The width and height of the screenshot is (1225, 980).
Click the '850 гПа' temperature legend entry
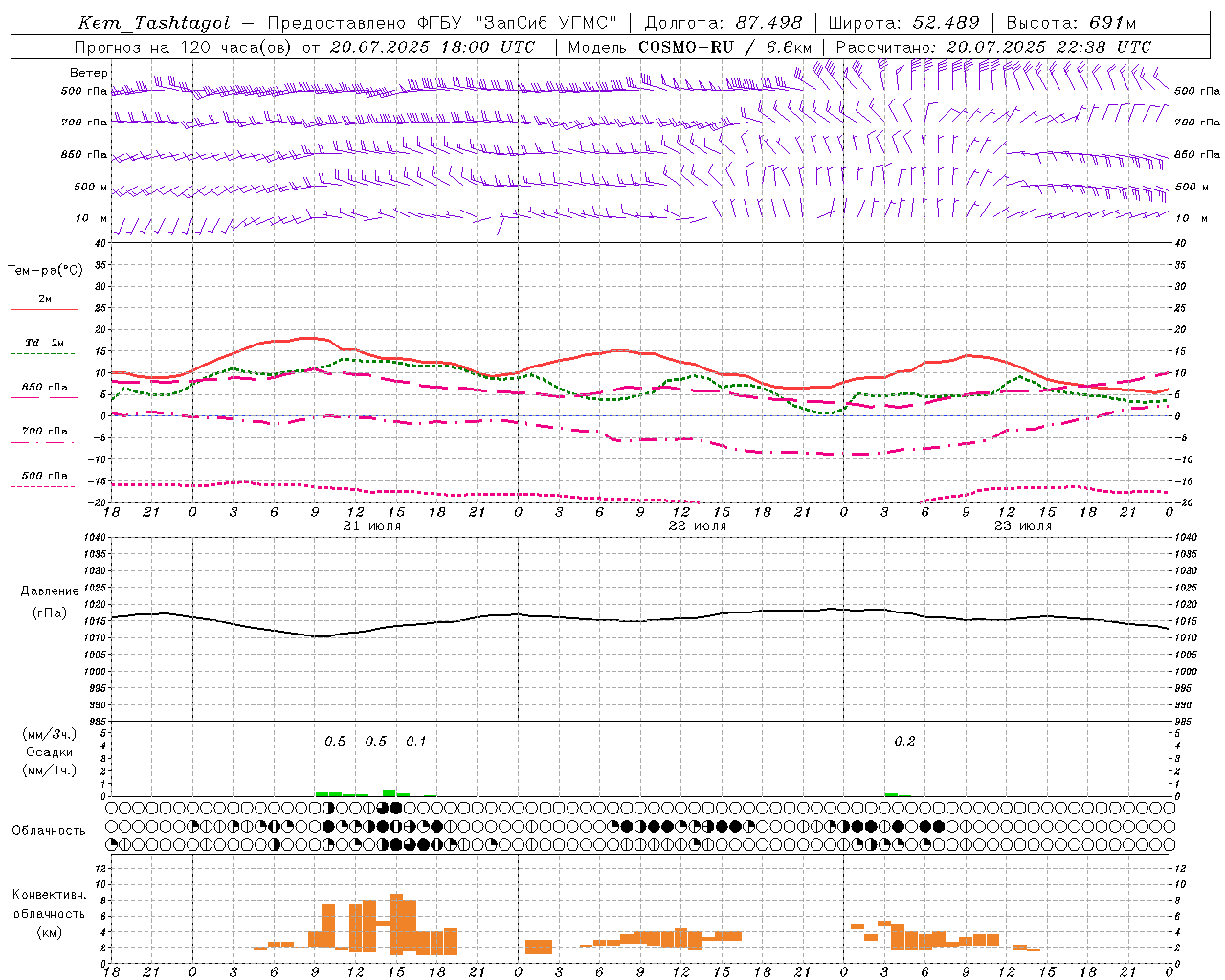pyautogui.click(x=45, y=388)
